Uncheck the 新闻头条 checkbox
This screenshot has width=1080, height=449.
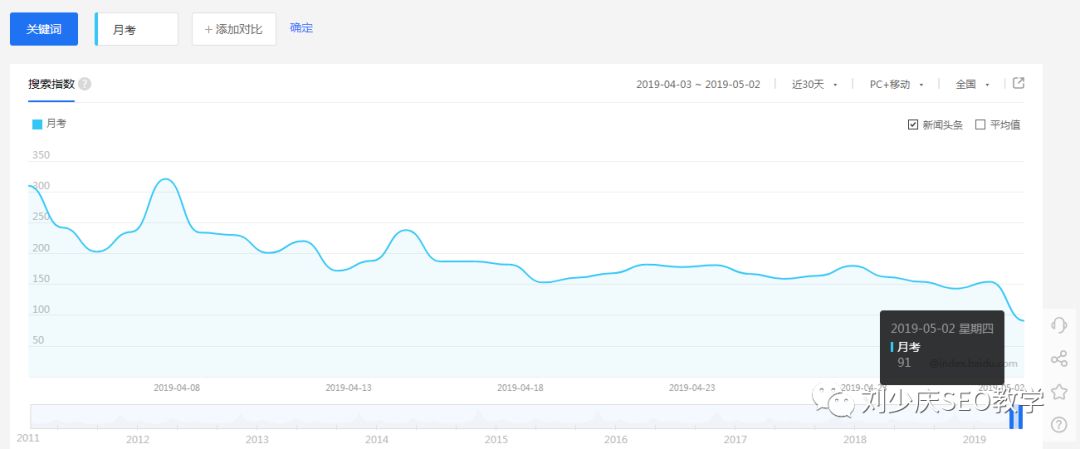coord(912,125)
